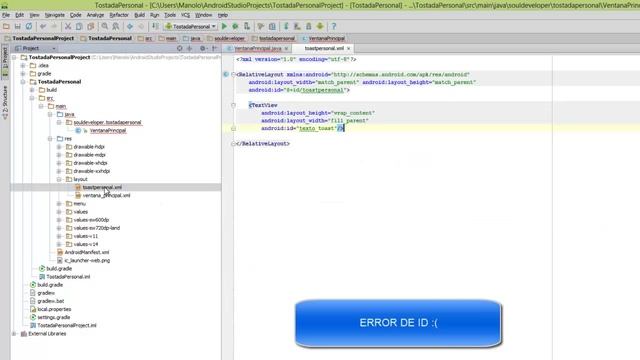Click the Redo toolbar icon
This screenshot has height=360, width=640.
[54, 27]
